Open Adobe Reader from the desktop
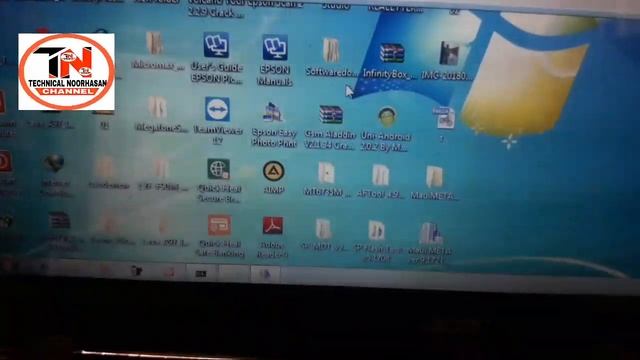The image size is (640, 360). pyautogui.click(x=273, y=226)
